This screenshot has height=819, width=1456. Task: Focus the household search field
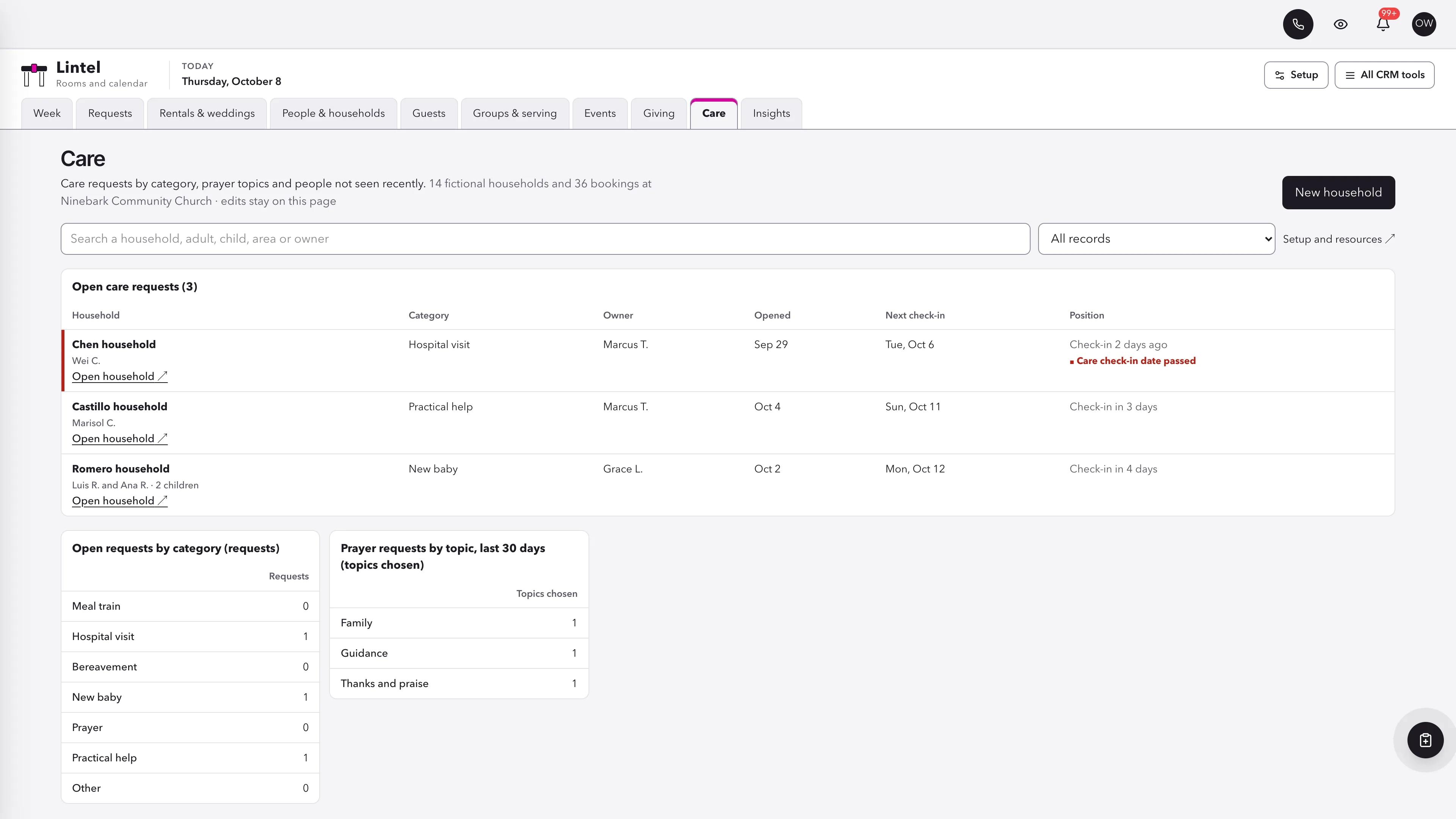[x=545, y=238]
